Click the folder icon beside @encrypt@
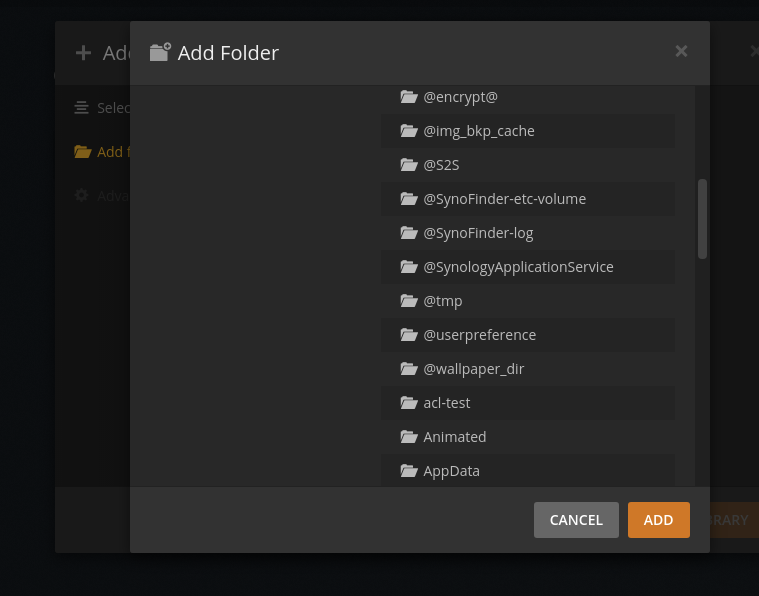The height and width of the screenshot is (596, 759). click(408, 97)
